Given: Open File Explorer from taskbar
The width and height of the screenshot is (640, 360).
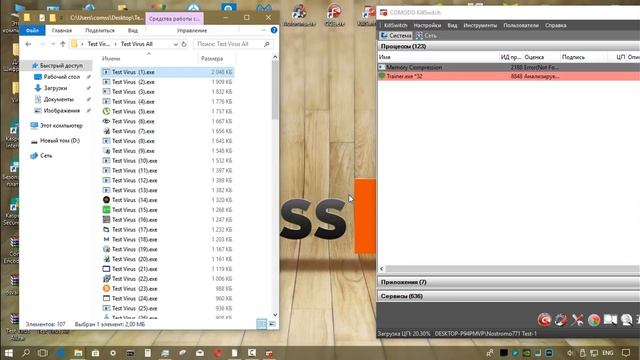Looking at the screenshot, I should [78, 353].
